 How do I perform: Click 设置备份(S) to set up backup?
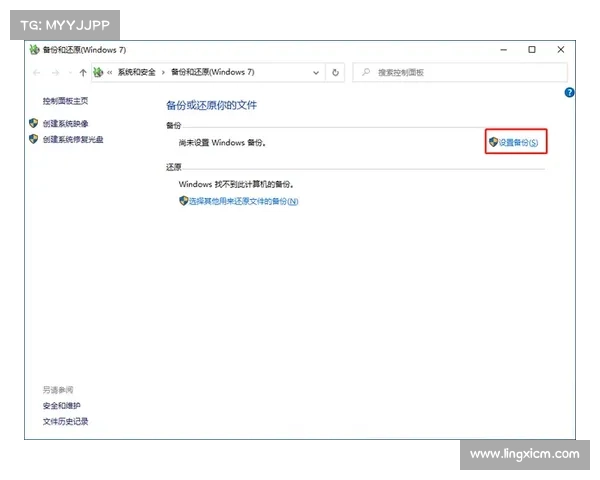(518, 143)
